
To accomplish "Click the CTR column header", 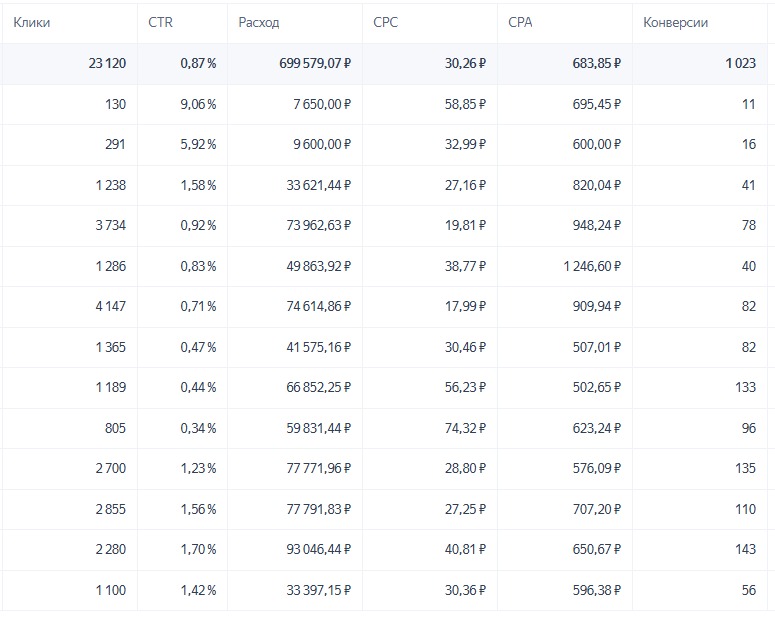I will [x=160, y=22].
